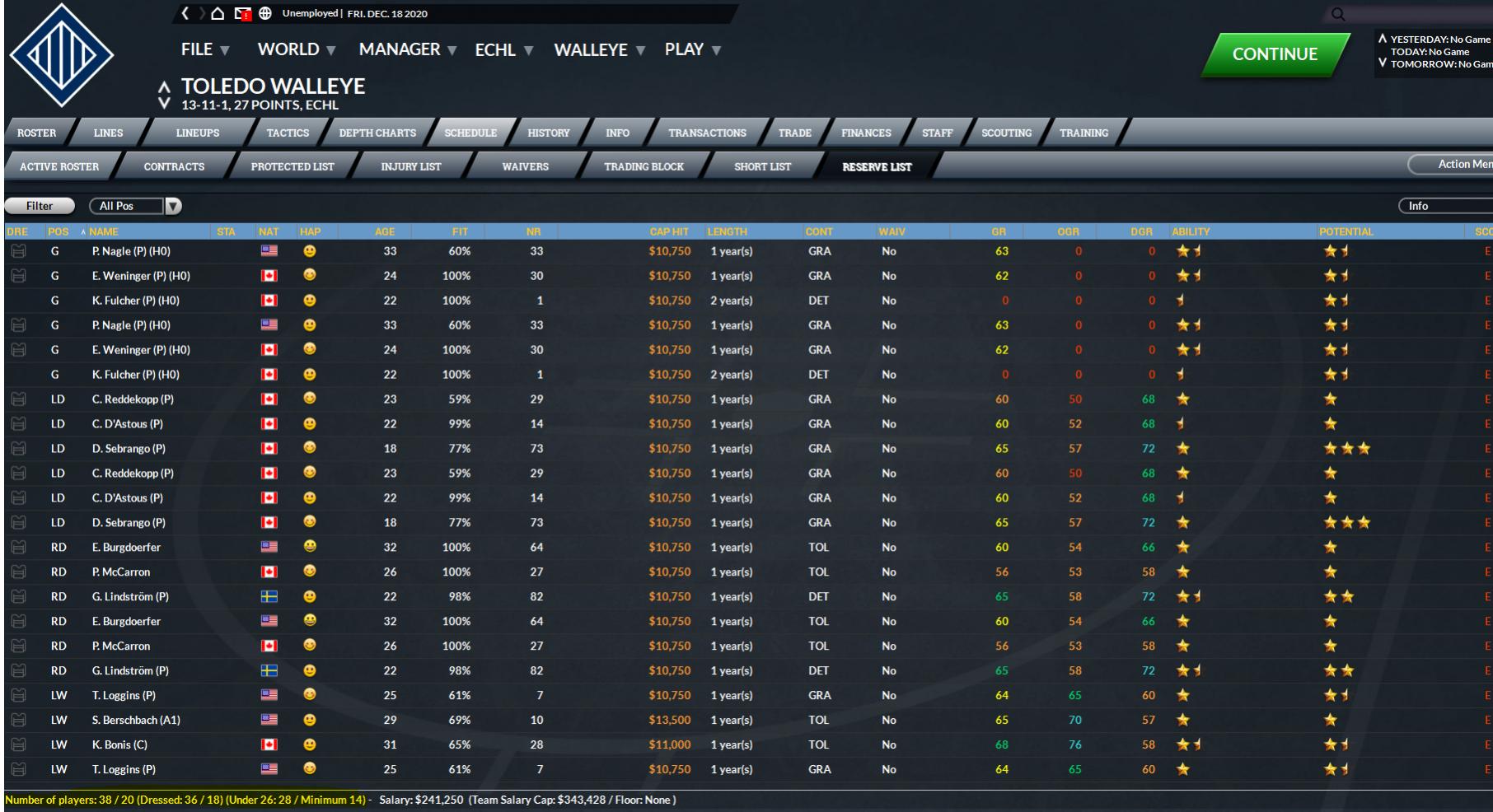Switch to previous team with up arrow
The height and width of the screenshot is (812, 1493).
click(x=164, y=86)
